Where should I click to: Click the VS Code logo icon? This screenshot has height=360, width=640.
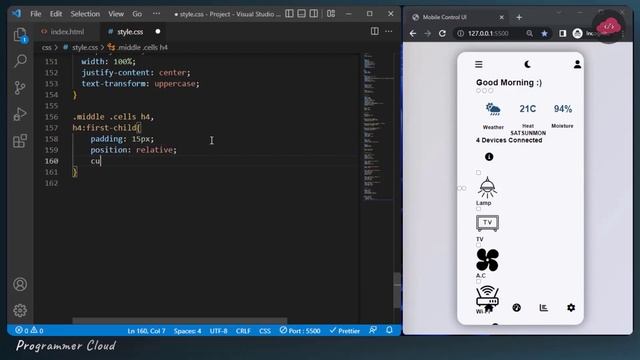tap(16, 13)
